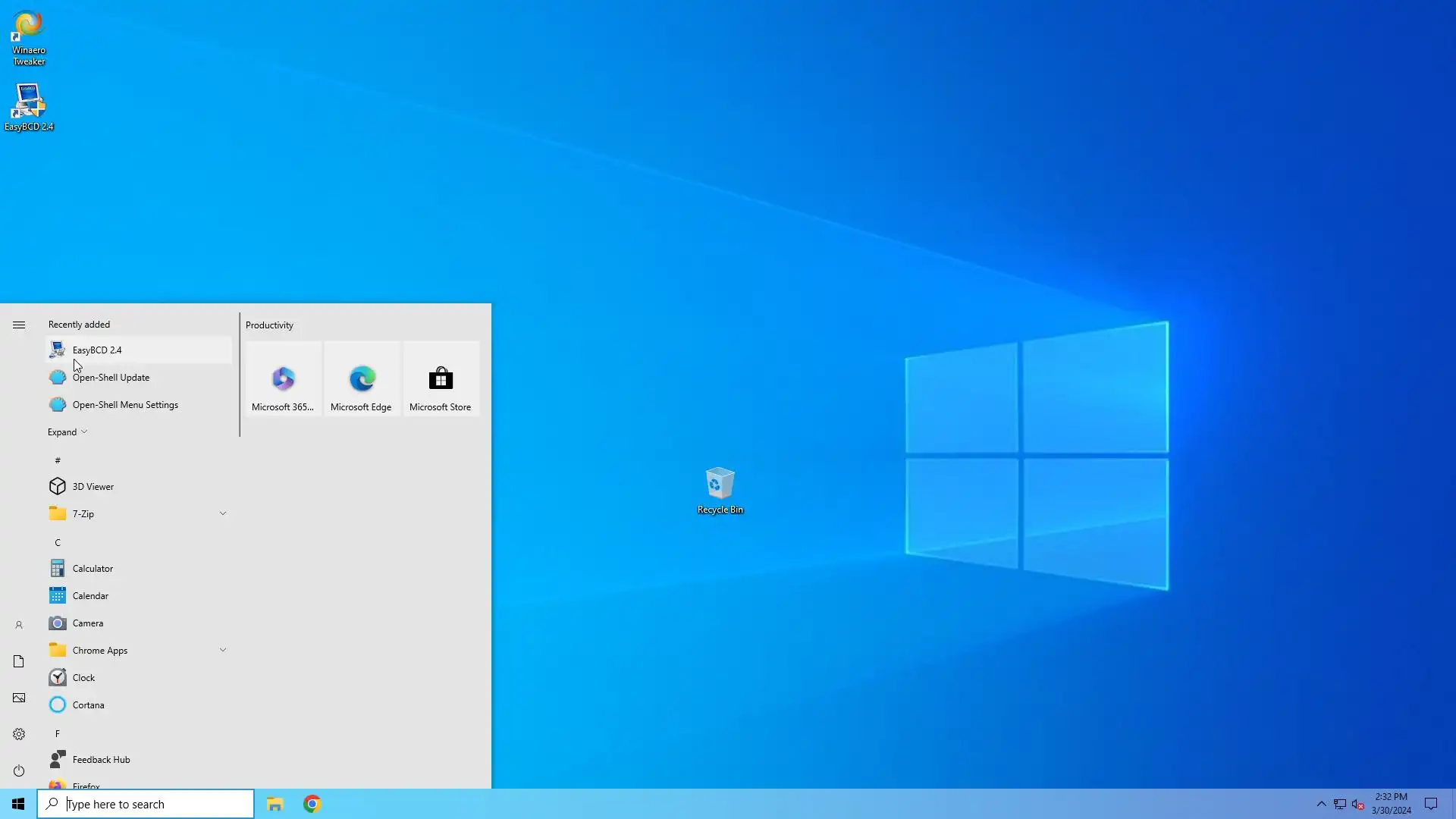Screen dimensions: 1456x819
Task: Click the volume icon in system tray
Action: coord(1357,805)
